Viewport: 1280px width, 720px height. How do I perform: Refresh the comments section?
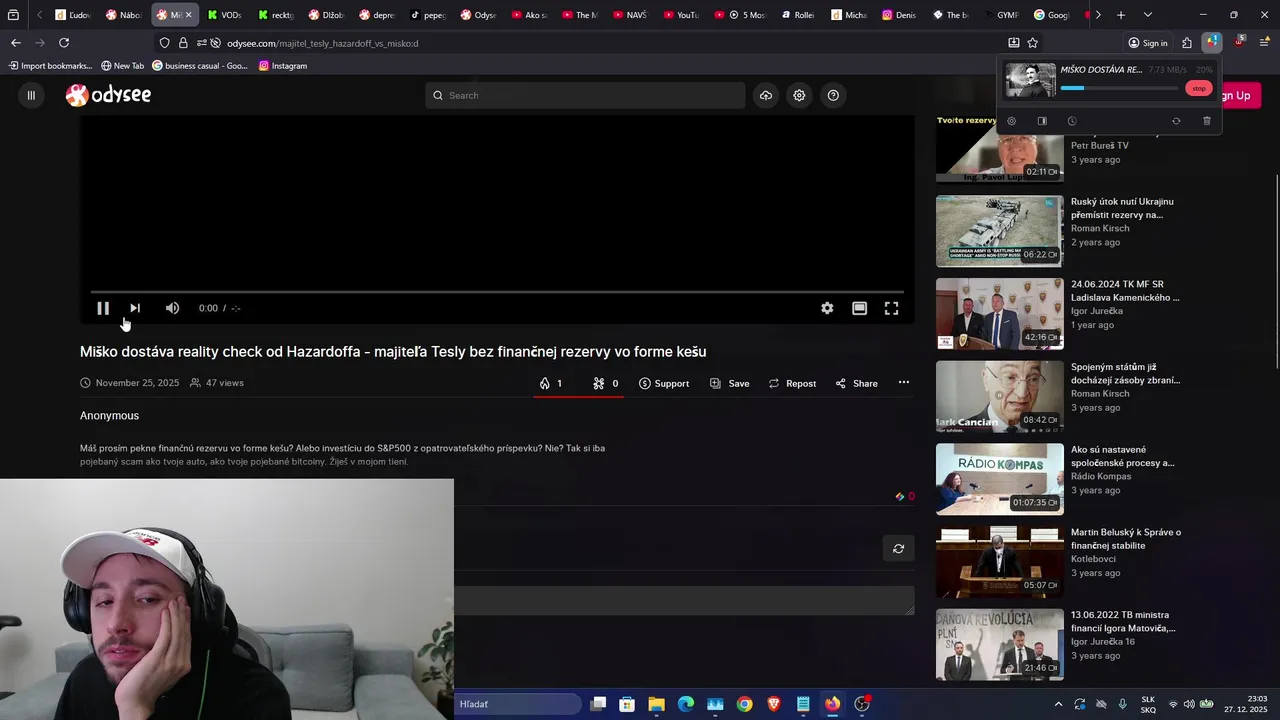[x=898, y=548]
